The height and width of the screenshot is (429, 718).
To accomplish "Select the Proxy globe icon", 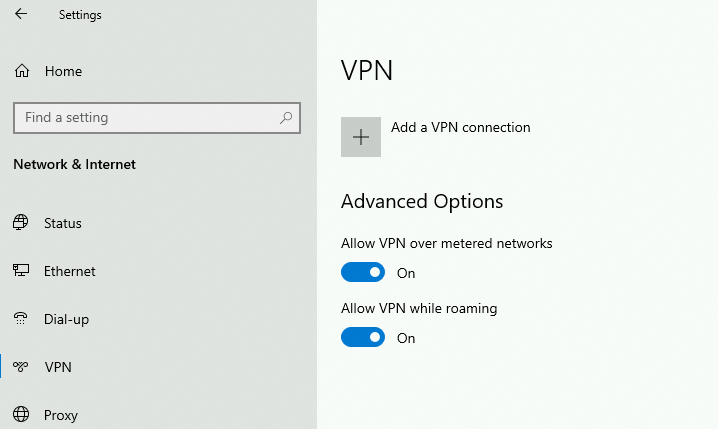I will tap(21, 415).
